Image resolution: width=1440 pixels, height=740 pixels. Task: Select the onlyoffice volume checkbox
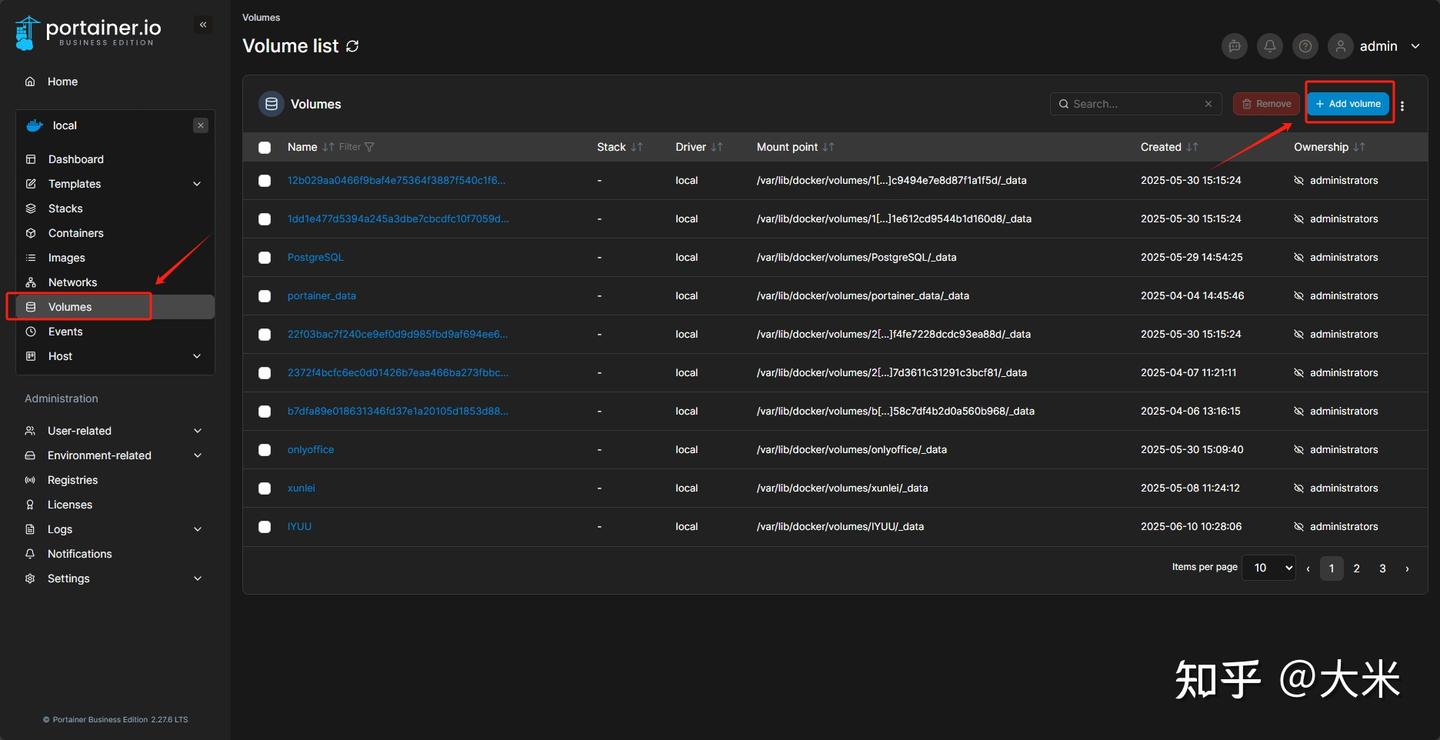265,450
